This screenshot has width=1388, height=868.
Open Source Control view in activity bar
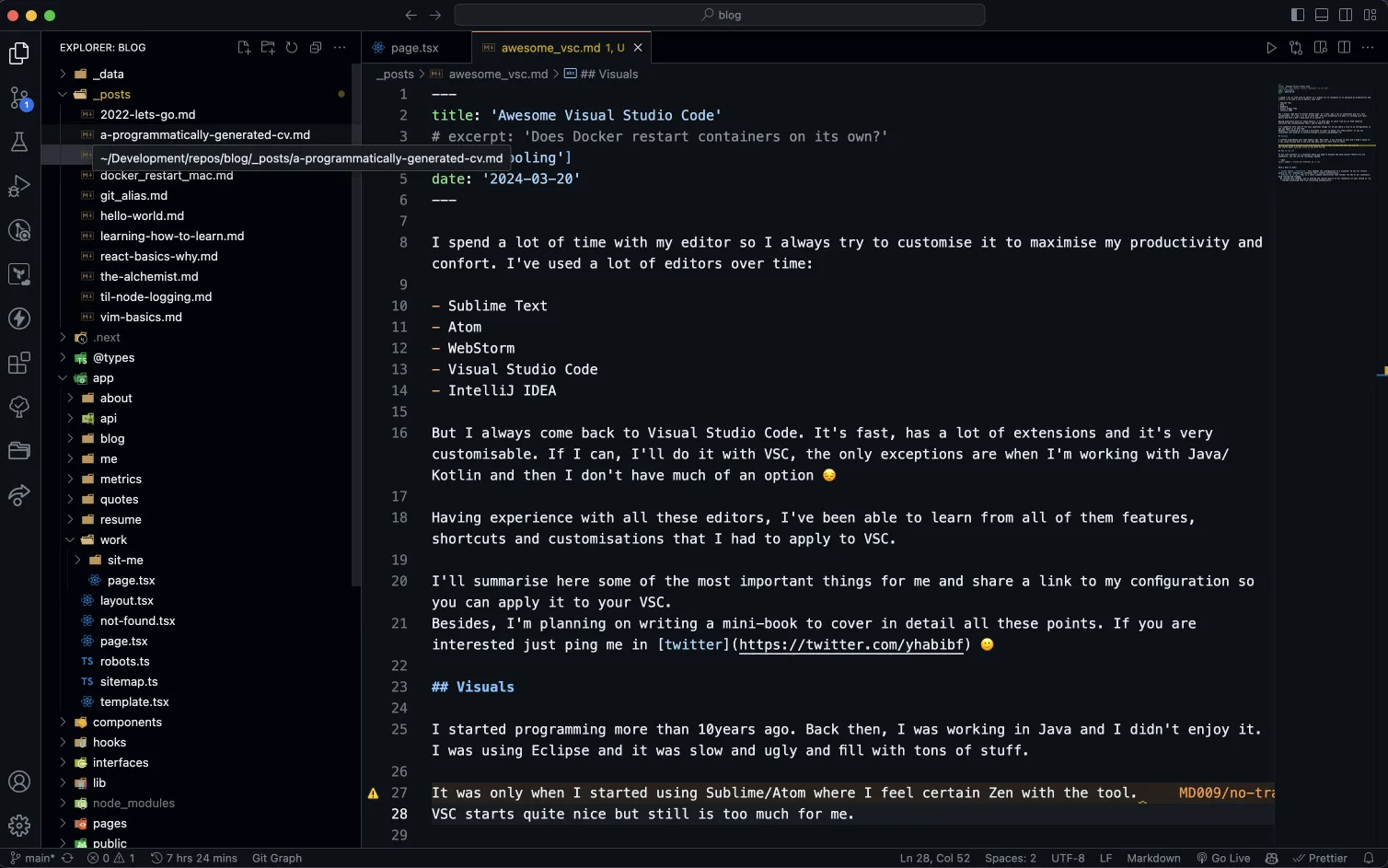point(19,98)
